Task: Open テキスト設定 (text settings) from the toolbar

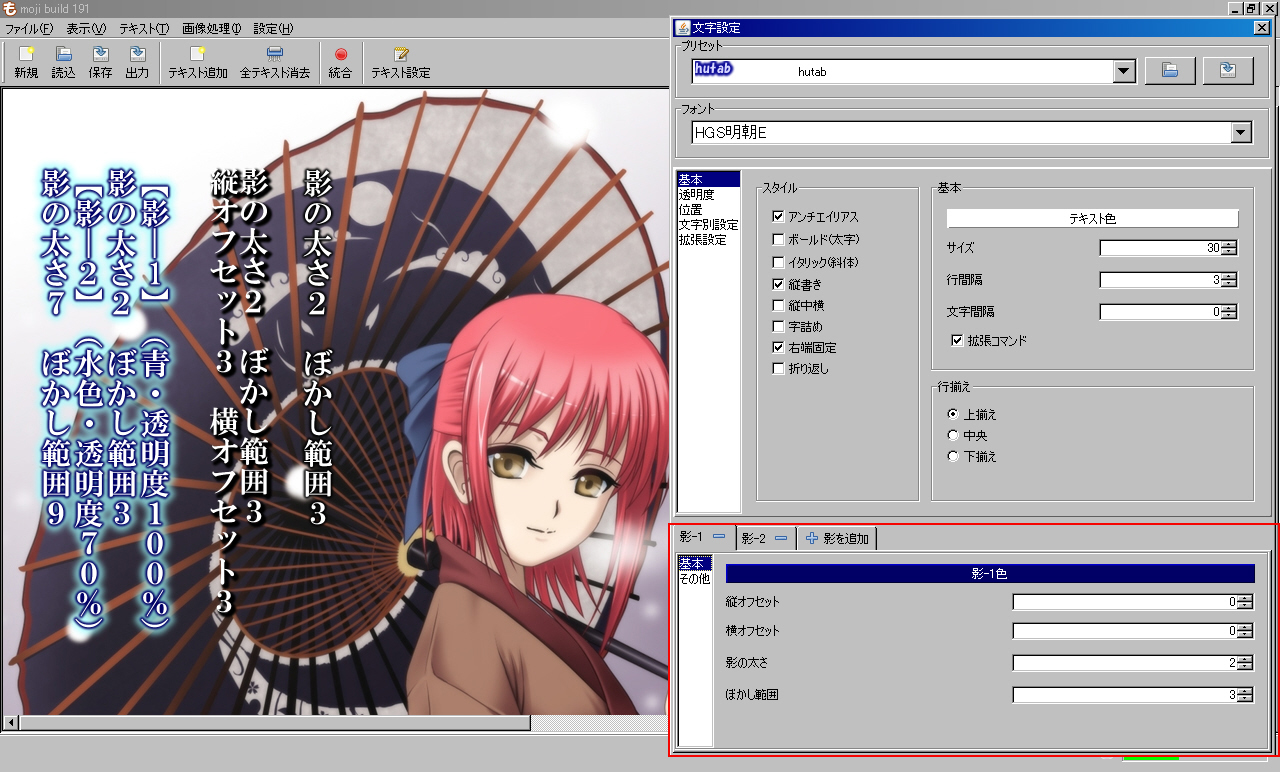Action: point(401,63)
